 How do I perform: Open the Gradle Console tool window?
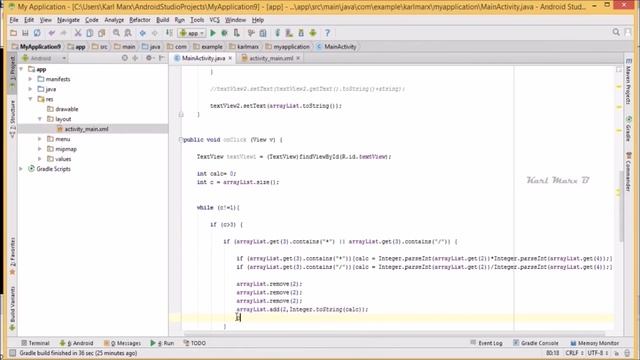click(x=536, y=343)
